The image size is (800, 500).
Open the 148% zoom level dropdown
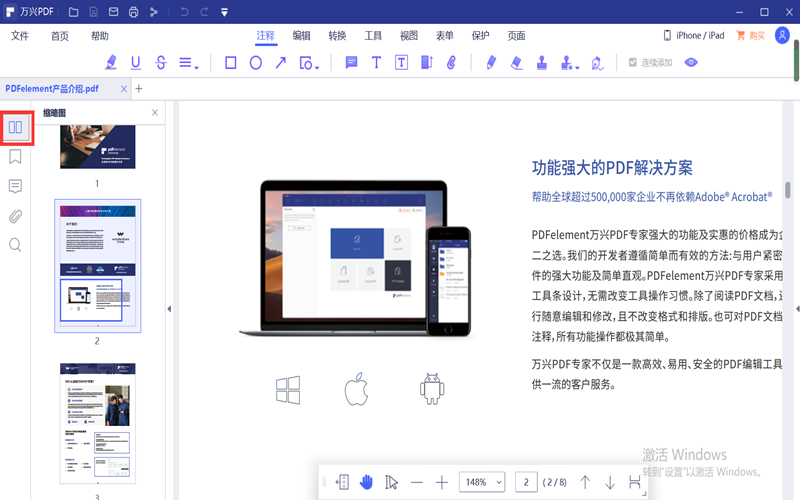click(482, 482)
